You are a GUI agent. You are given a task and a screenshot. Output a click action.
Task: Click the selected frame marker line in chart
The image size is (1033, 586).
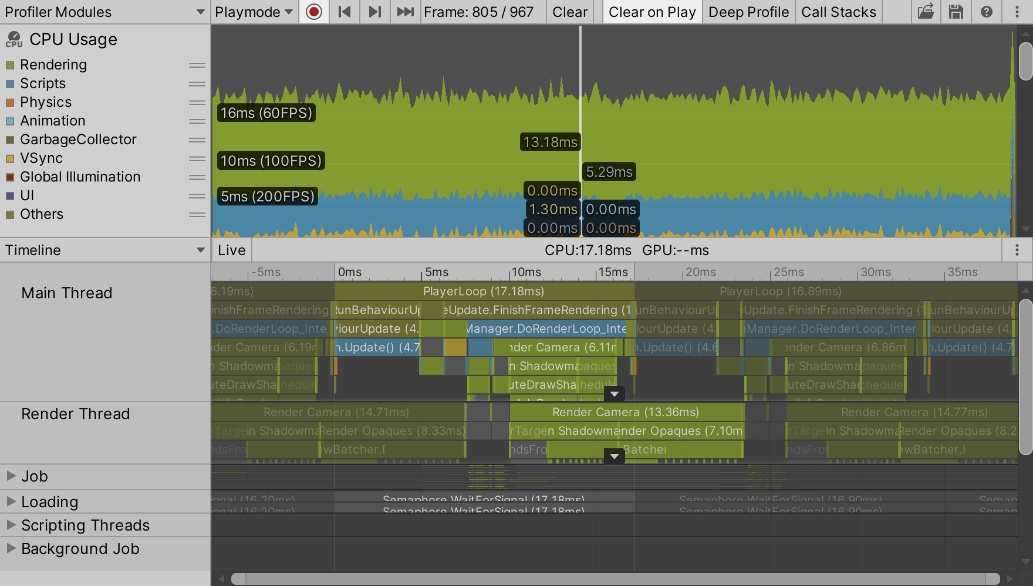tap(580, 131)
